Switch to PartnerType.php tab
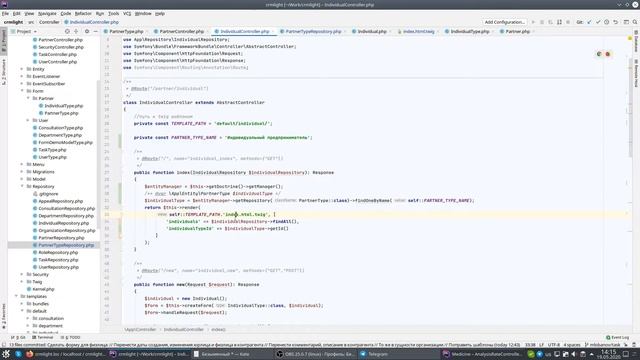The width and height of the screenshot is (640, 360). click(x=126, y=31)
